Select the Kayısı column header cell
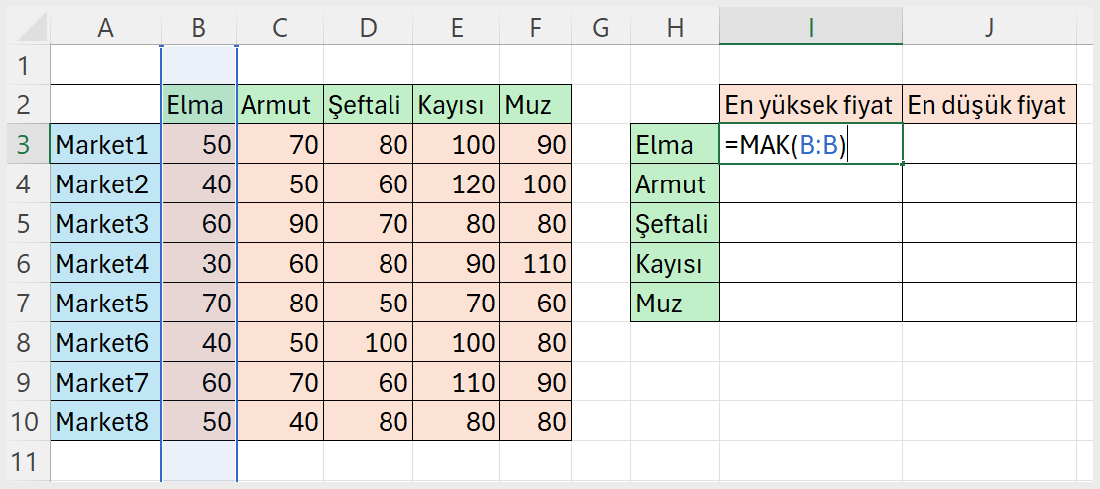 [x=456, y=105]
